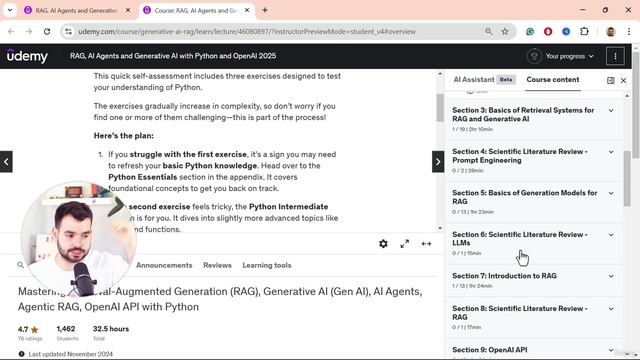Click the address bar URL
640x360 pixels.
point(247,31)
